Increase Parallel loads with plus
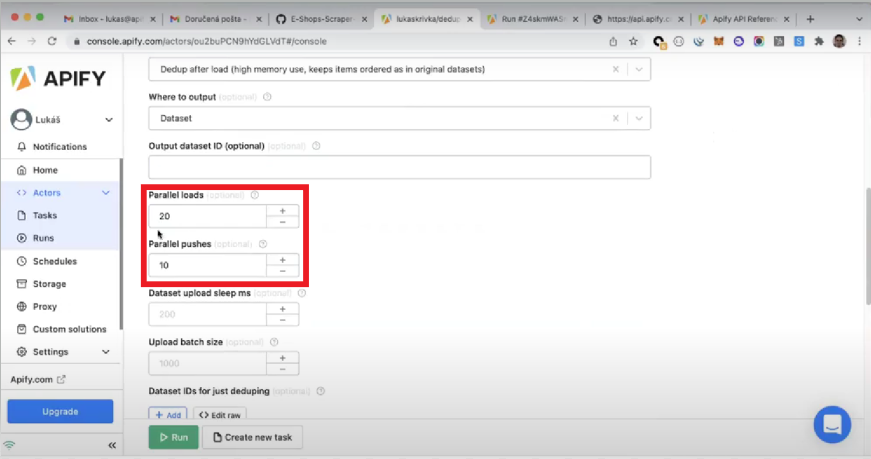871x459 pixels. (x=283, y=211)
